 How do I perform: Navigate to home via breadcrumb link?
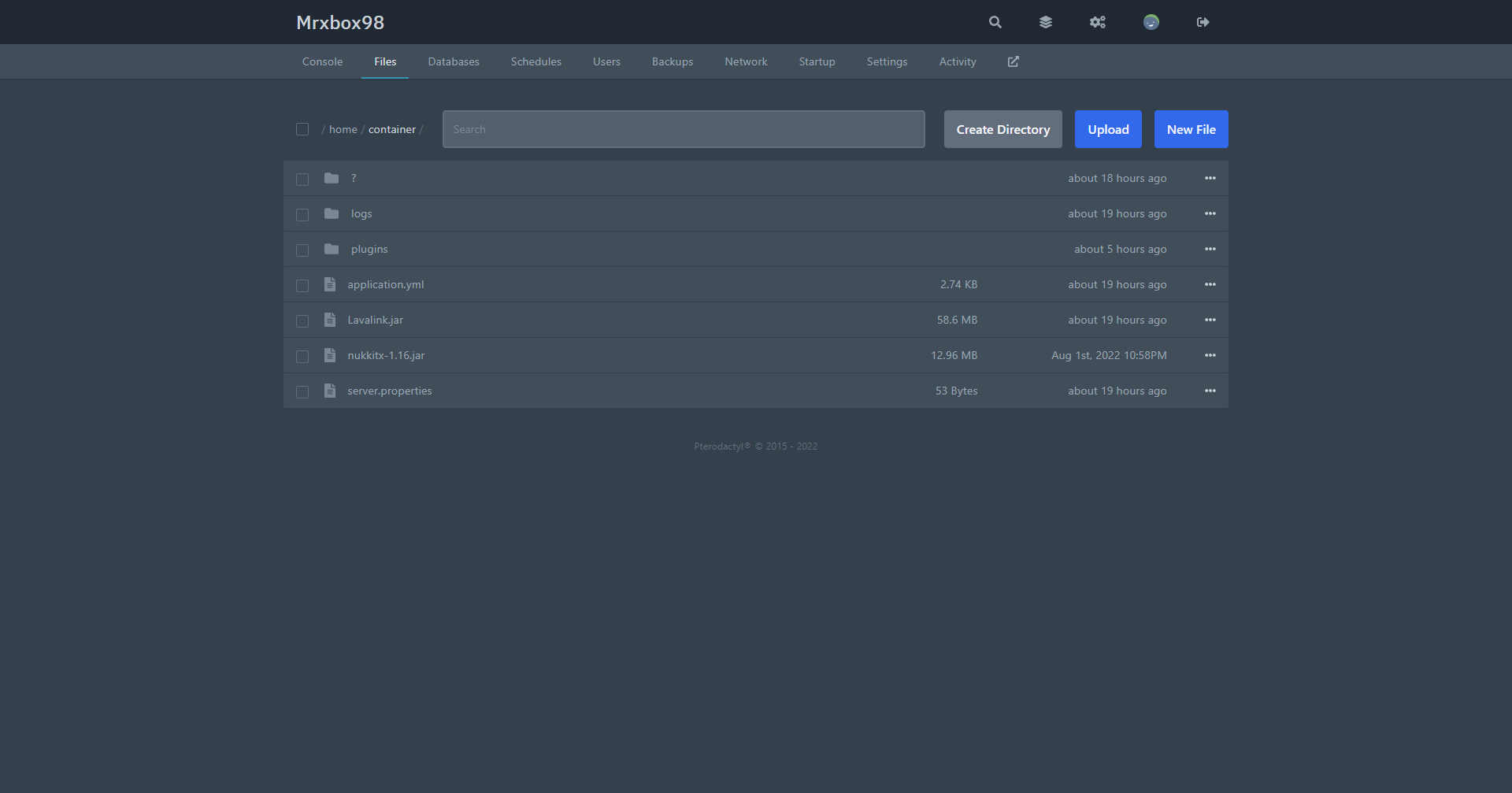coord(343,128)
